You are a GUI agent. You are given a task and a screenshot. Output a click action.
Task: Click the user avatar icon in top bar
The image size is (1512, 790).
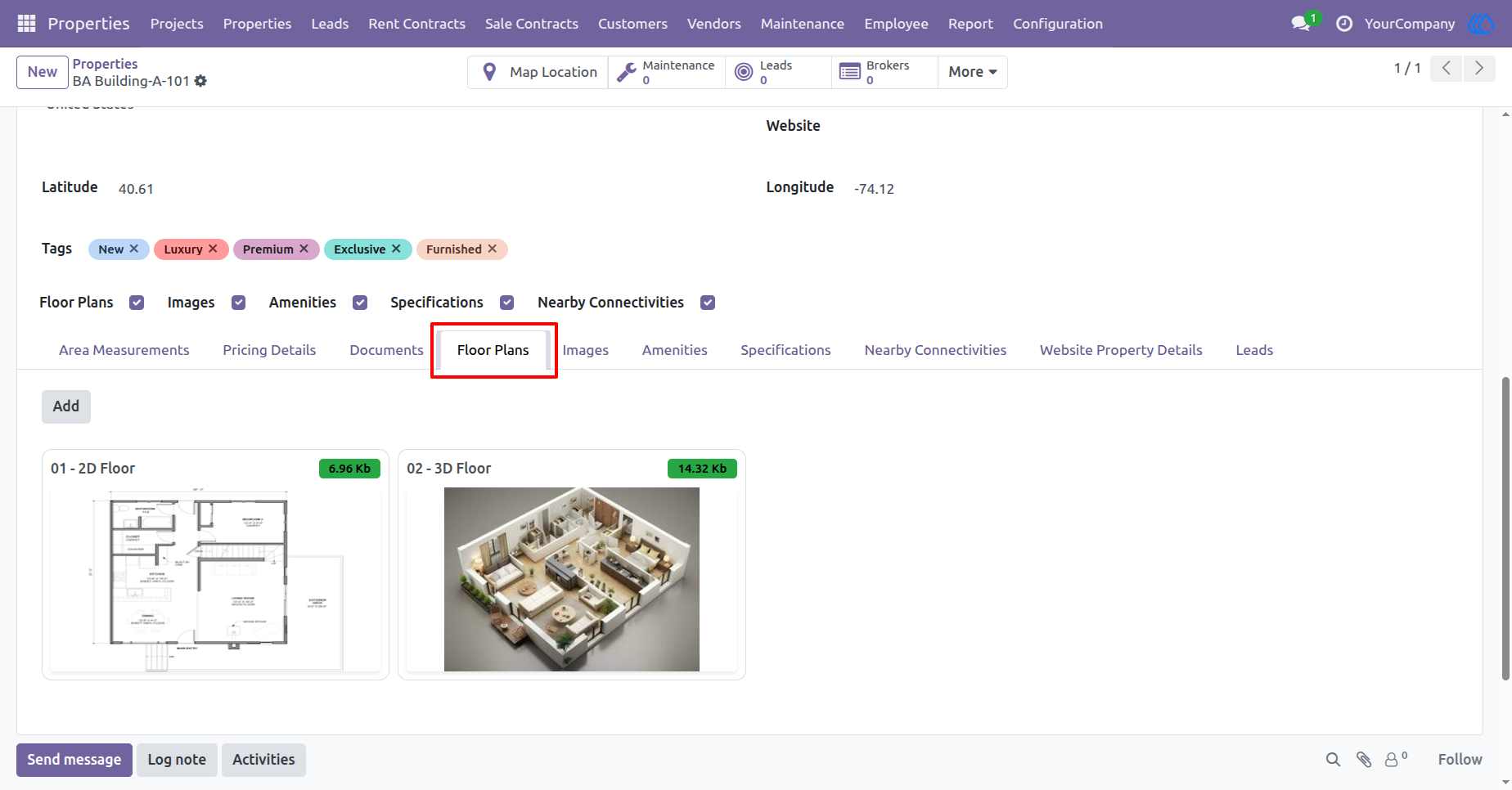click(1481, 24)
